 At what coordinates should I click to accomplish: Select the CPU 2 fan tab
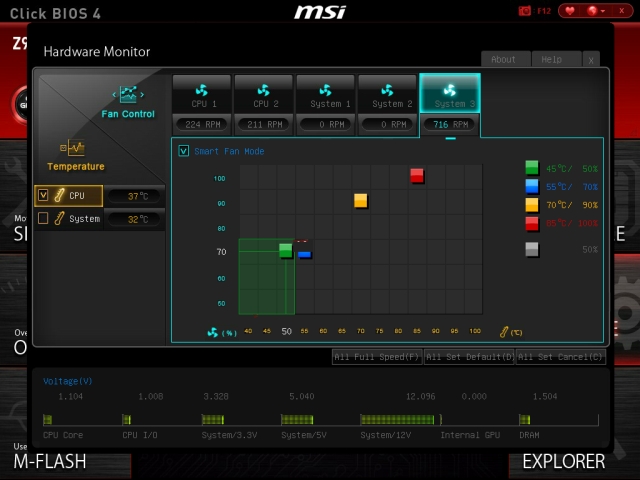(264, 94)
